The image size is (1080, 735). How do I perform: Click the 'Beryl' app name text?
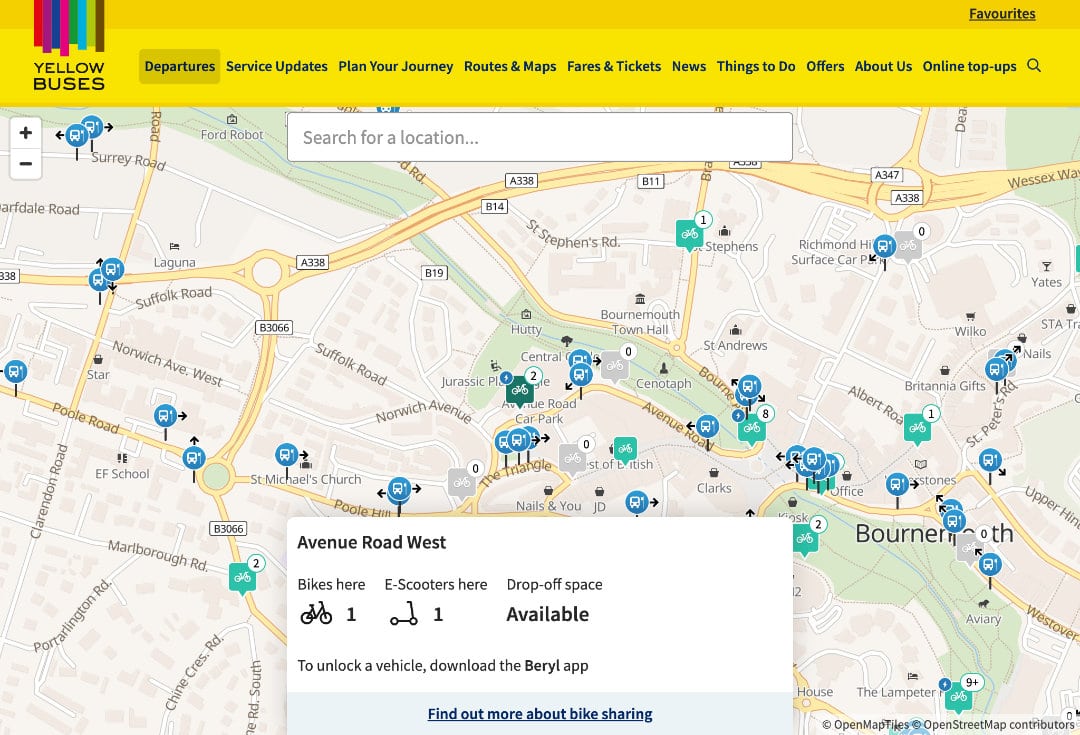(x=541, y=665)
